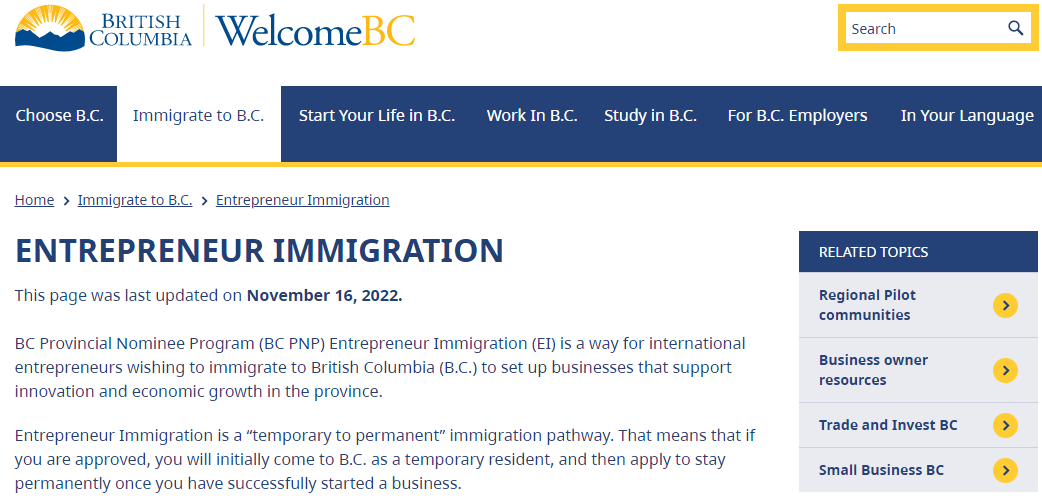The image size is (1042, 501).
Task: Focus the Search text field
Action: tap(926, 29)
